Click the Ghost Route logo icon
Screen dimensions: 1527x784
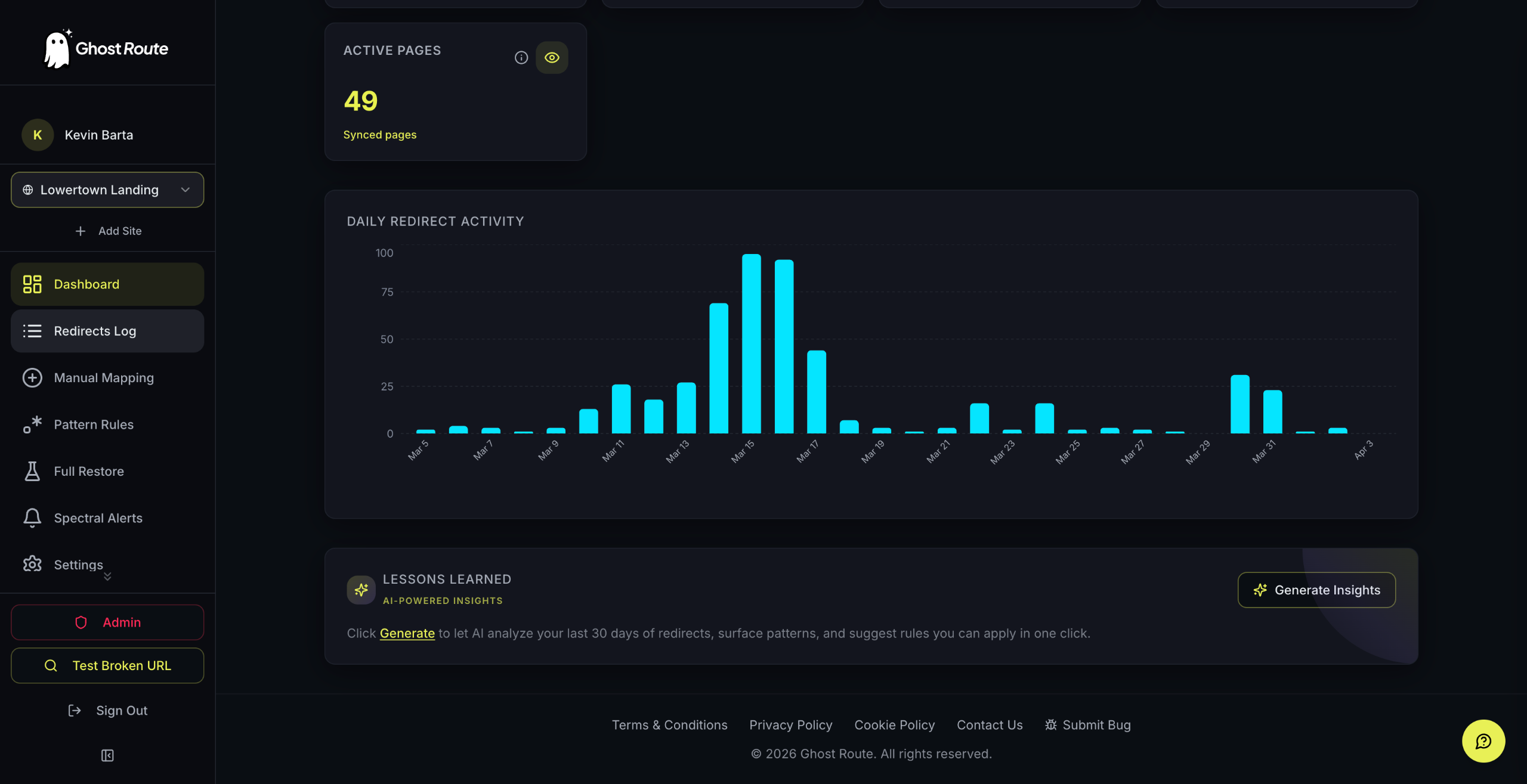(x=58, y=49)
